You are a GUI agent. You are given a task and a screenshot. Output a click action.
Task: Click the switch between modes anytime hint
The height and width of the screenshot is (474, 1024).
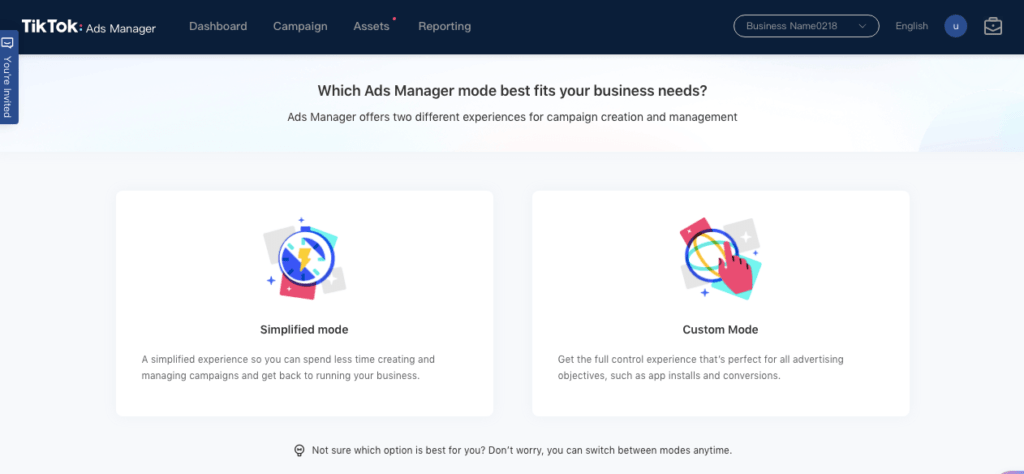click(x=522, y=450)
